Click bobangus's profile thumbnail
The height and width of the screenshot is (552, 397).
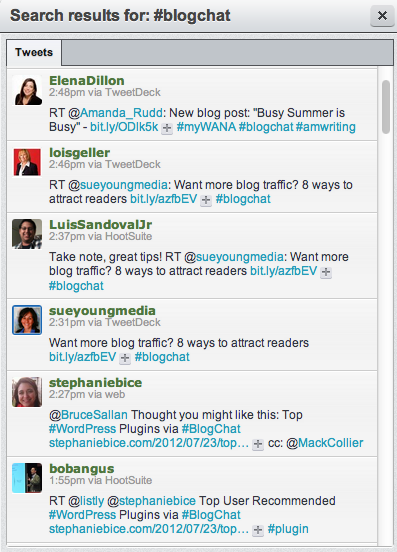click(27, 478)
